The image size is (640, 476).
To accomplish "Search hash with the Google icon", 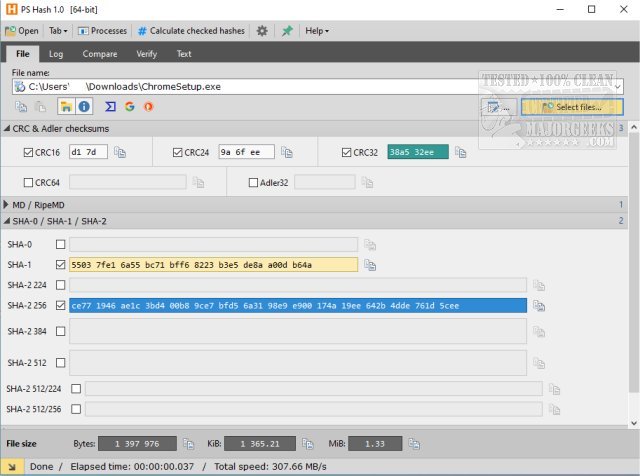I will 130,107.
